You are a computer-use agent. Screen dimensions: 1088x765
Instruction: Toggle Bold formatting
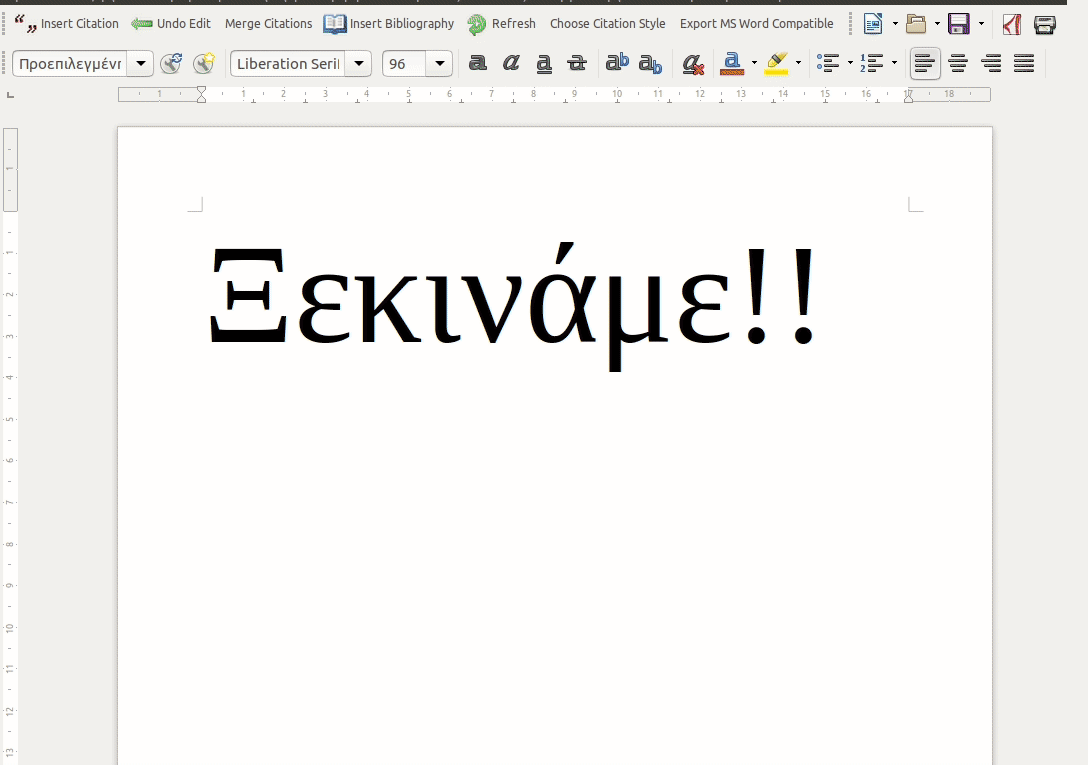(x=477, y=64)
